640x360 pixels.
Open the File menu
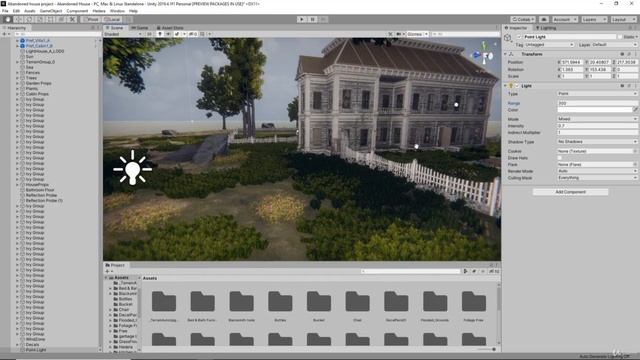coord(5,11)
